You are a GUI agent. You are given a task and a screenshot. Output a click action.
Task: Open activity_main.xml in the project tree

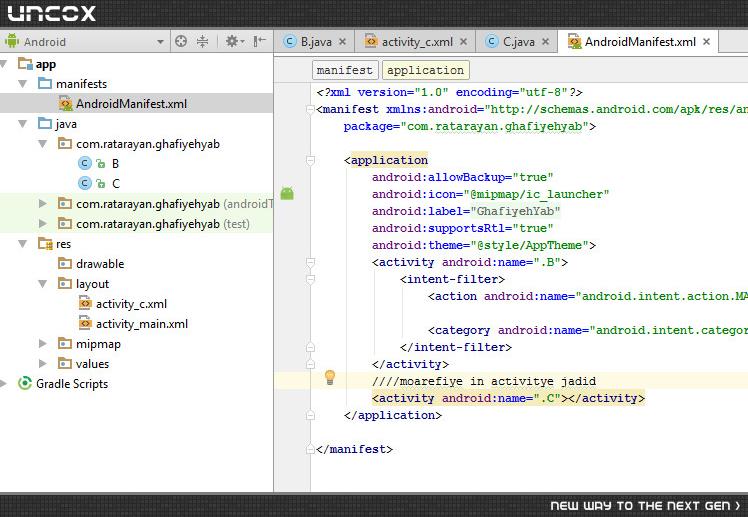coord(142,324)
